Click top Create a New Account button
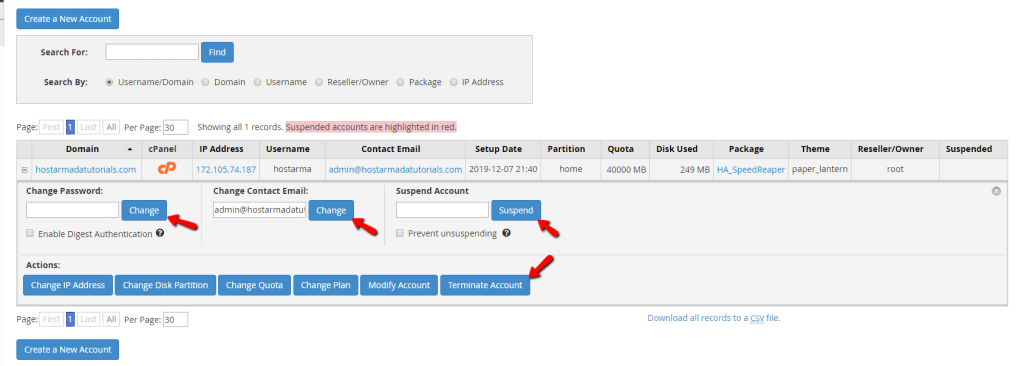The width and height of the screenshot is (1024, 366). (68, 19)
